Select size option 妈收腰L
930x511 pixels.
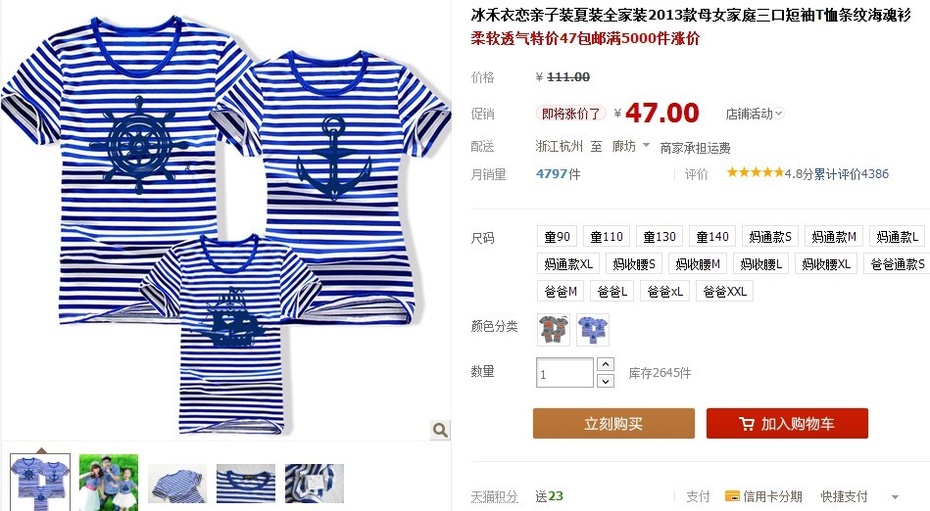tap(761, 264)
